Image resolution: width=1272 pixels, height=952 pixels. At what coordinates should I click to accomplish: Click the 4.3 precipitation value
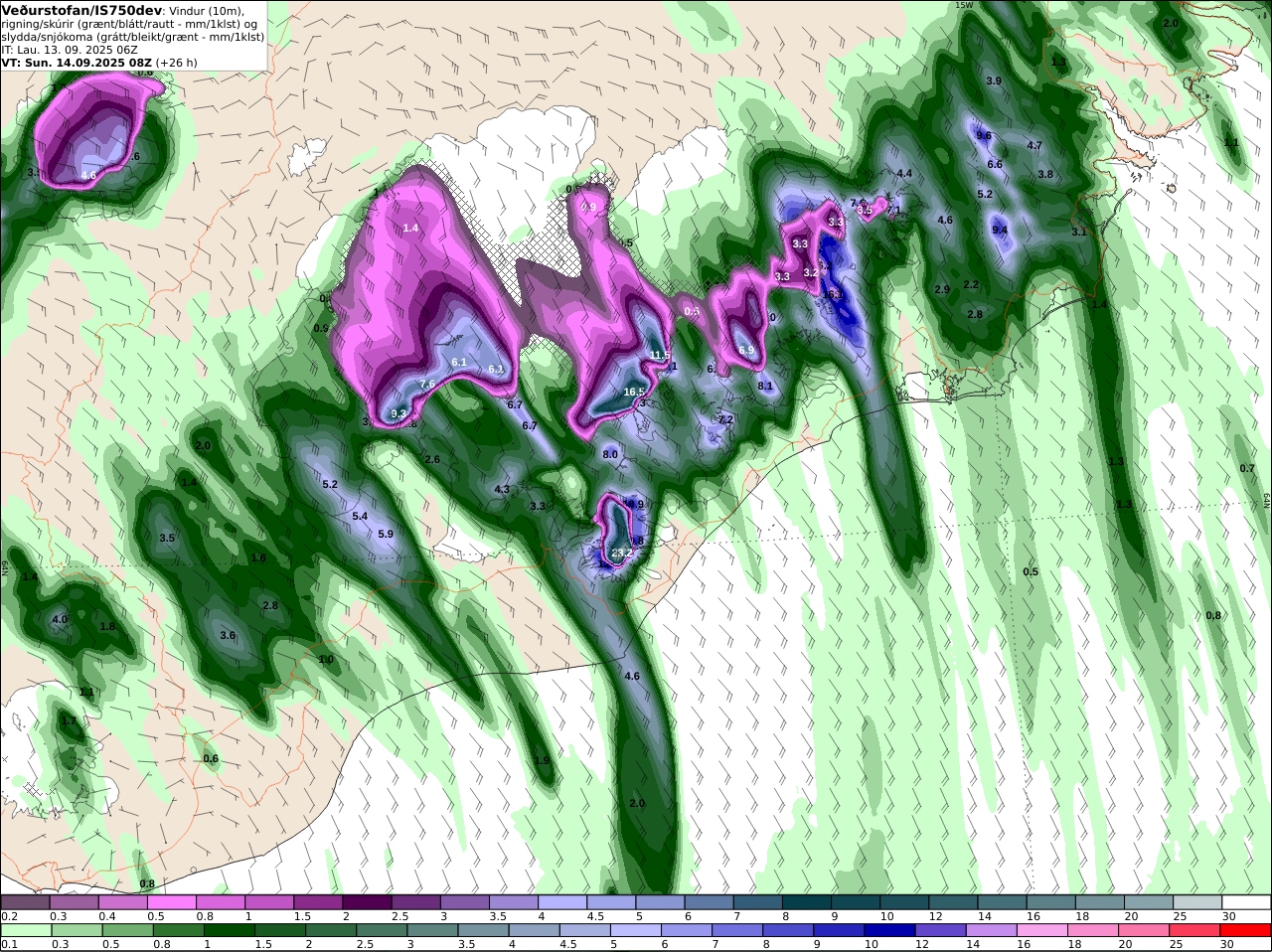click(502, 490)
